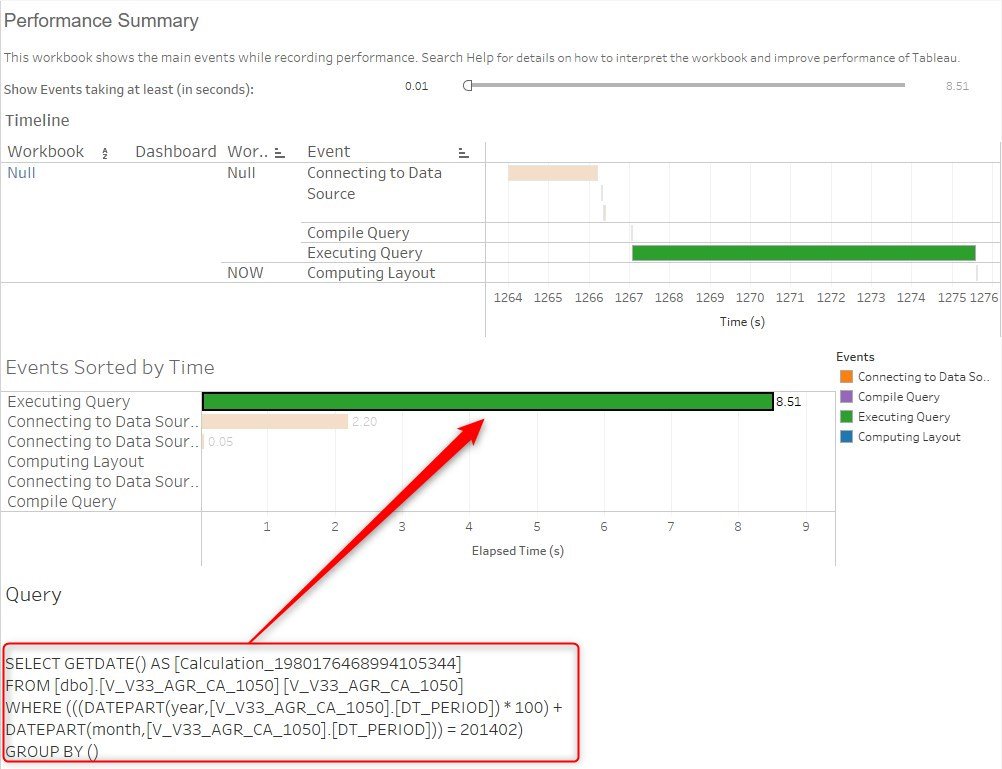Select the 8.51 second Executing Query bar

pos(488,401)
